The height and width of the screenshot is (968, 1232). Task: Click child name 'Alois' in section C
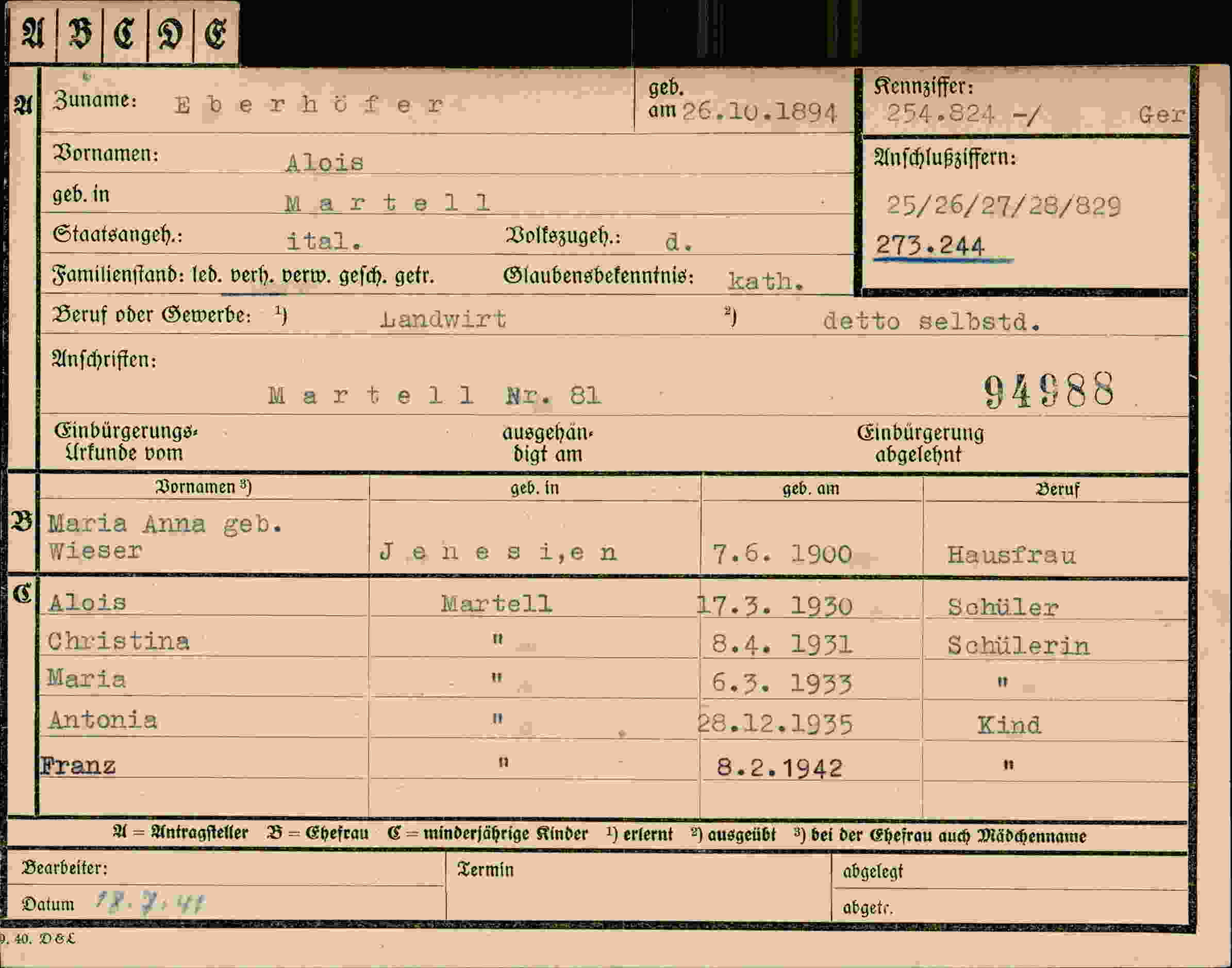pyautogui.click(x=87, y=603)
